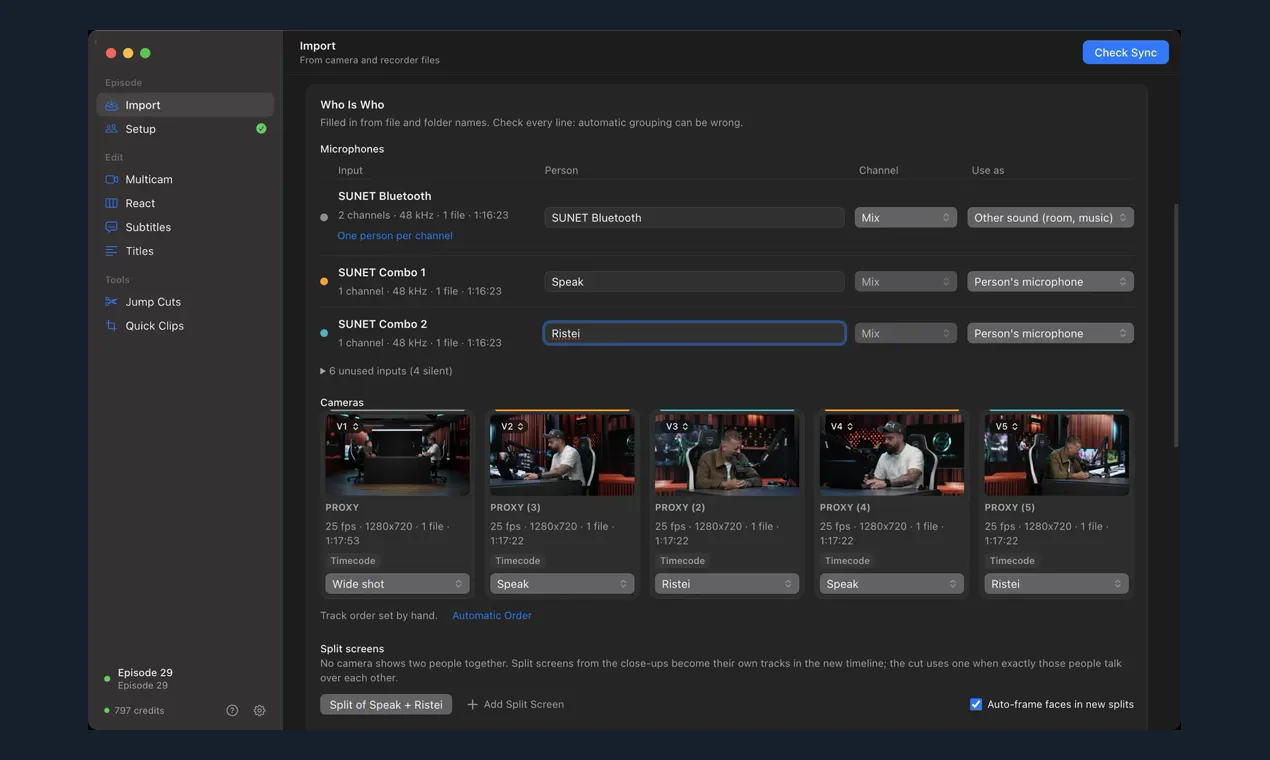Click the gray color dot for SUNET Bluetooth
Screen dimensions: 1270x760
click(324, 217)
